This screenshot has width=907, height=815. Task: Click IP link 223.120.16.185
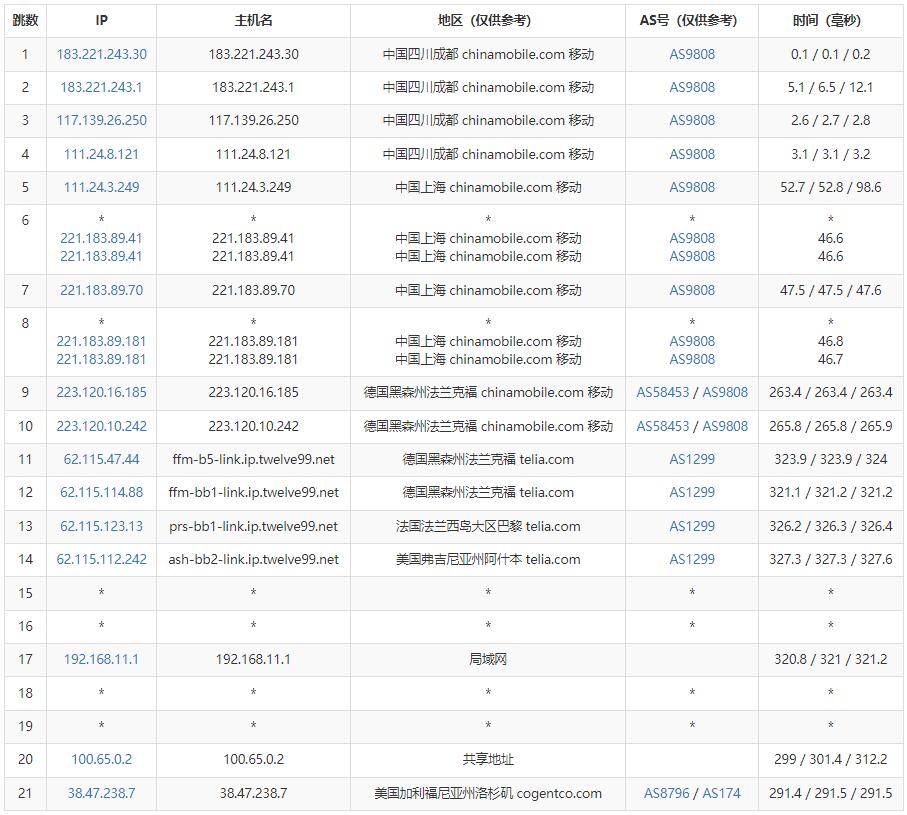click(101, 392)
